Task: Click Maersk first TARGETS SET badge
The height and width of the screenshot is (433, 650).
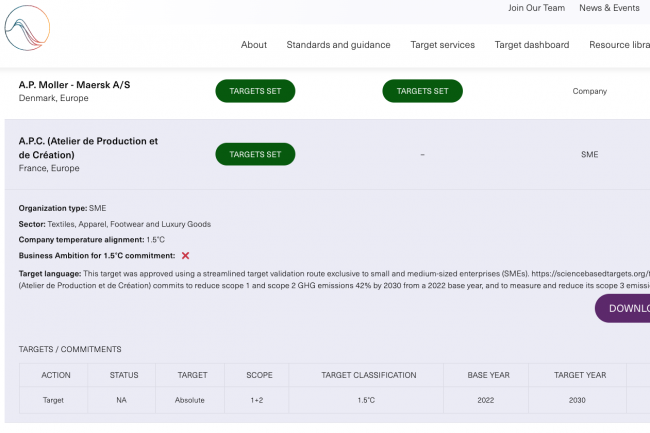Action: click(255, 91)
